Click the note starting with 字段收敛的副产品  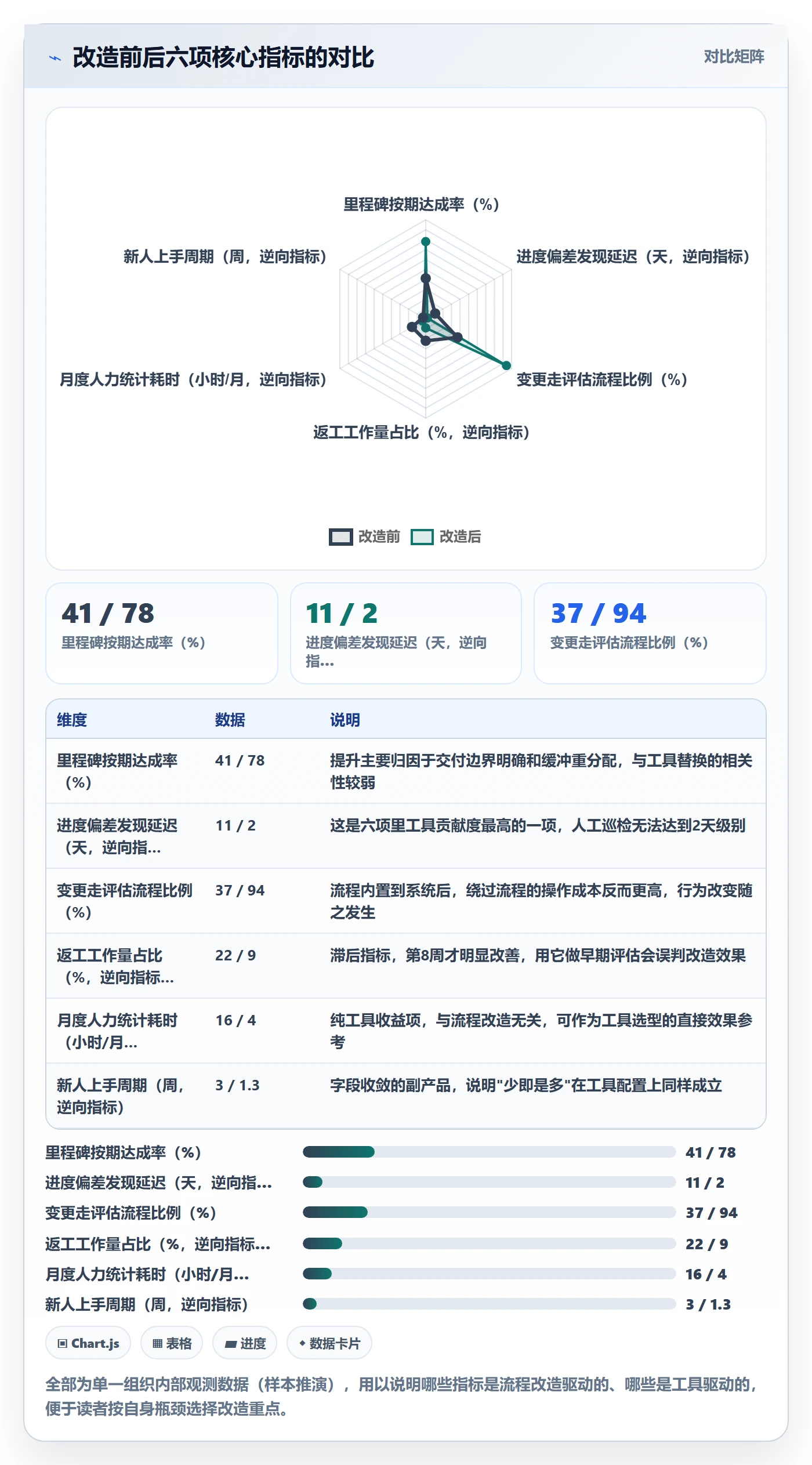[x=526, y=1085]
